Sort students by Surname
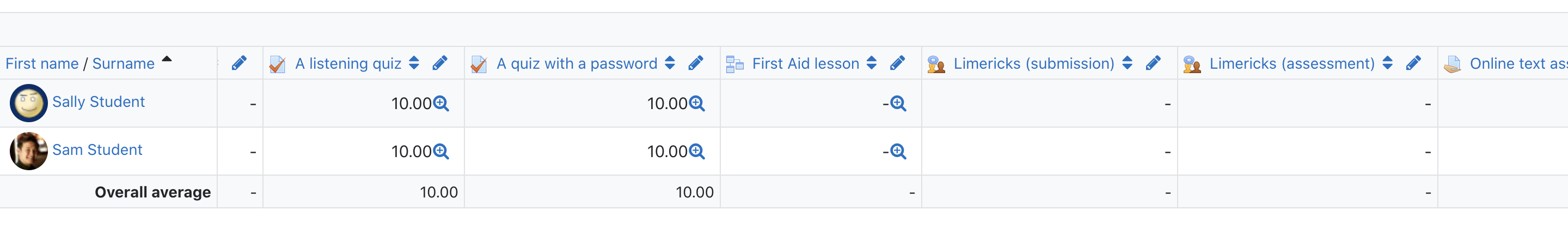 coord(124,64)
